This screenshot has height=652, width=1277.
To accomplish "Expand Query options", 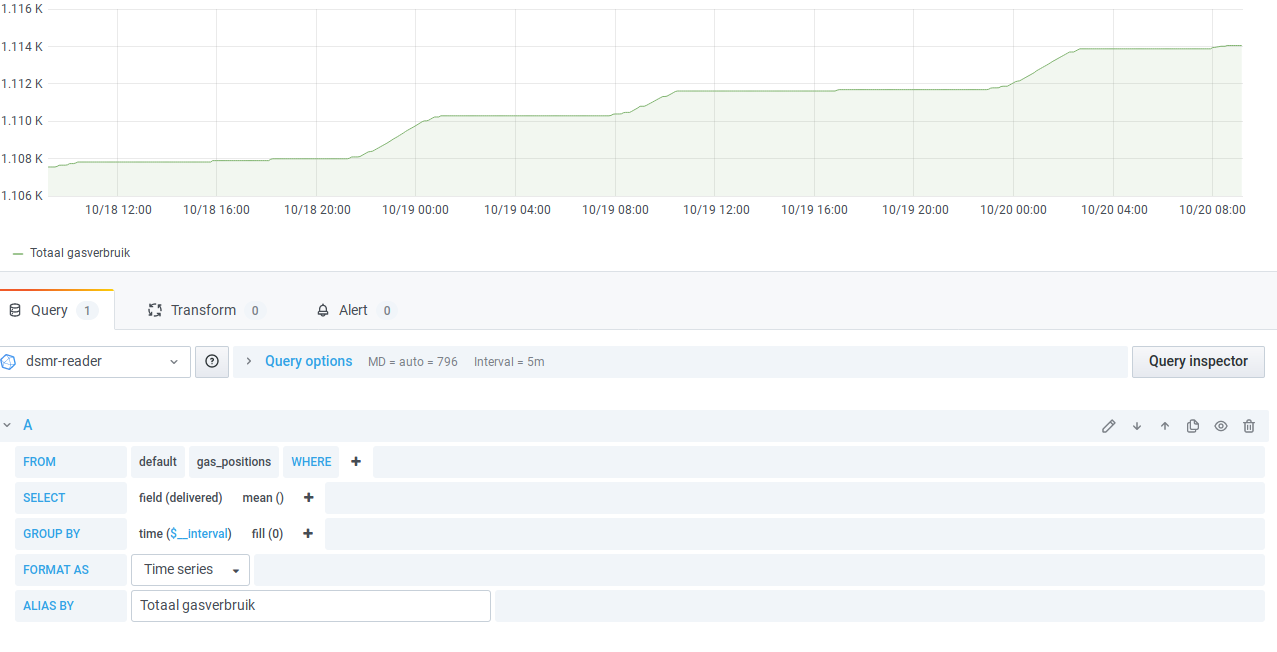I will (308, 361).
